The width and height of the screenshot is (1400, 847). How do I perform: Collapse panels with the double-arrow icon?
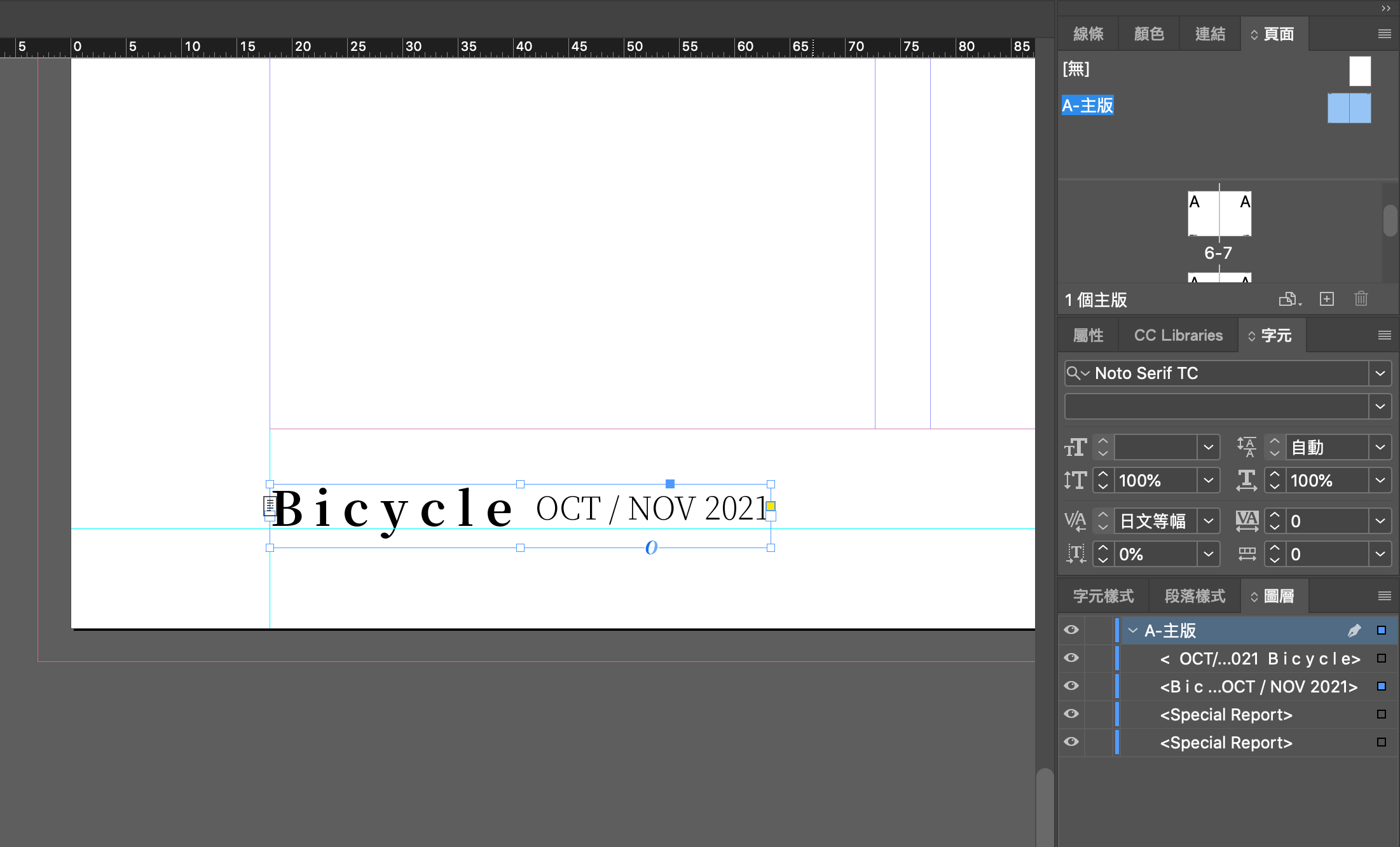pos(1385,8)
